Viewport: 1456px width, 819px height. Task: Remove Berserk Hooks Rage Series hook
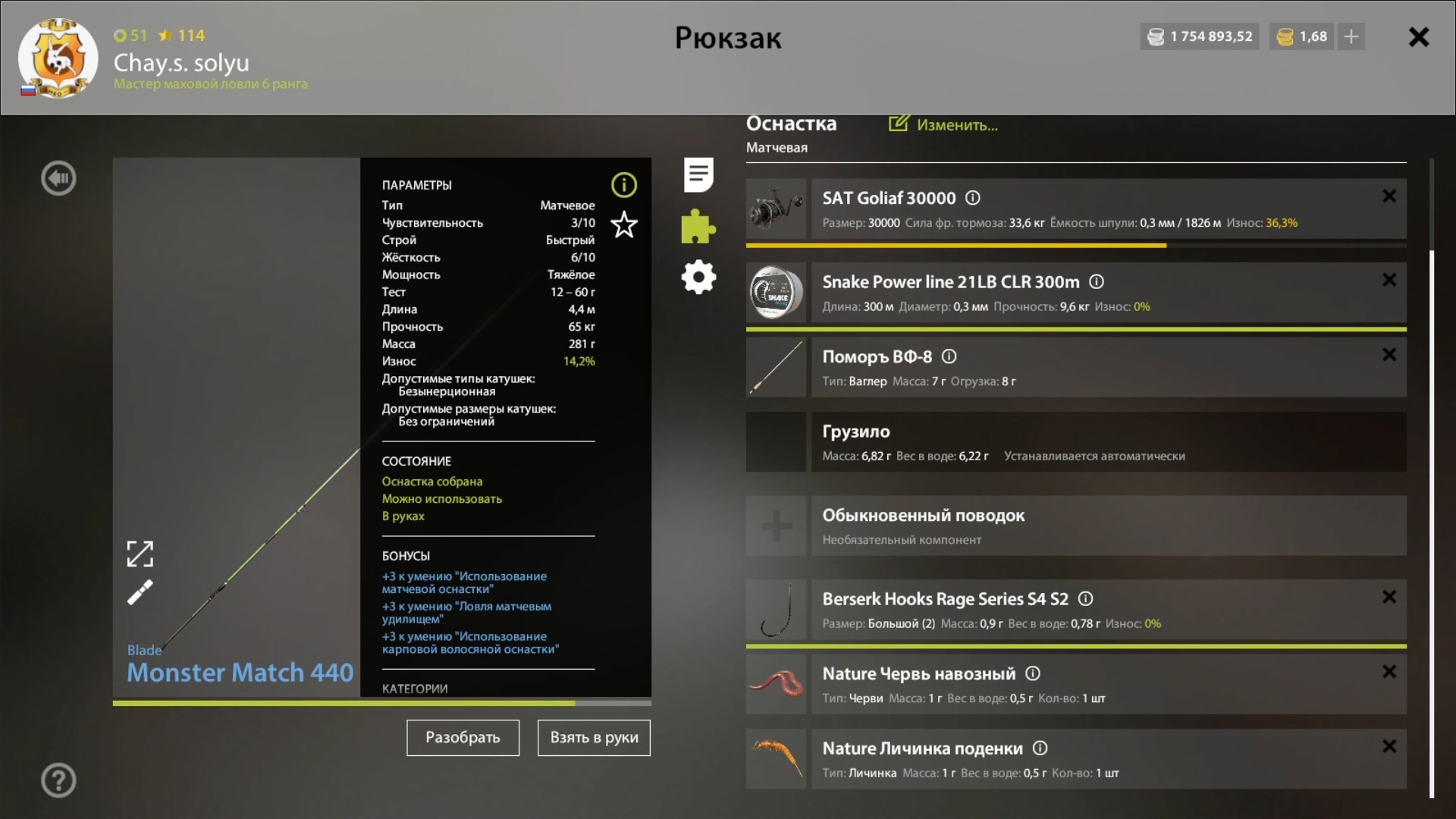[x=1389, y=597]
